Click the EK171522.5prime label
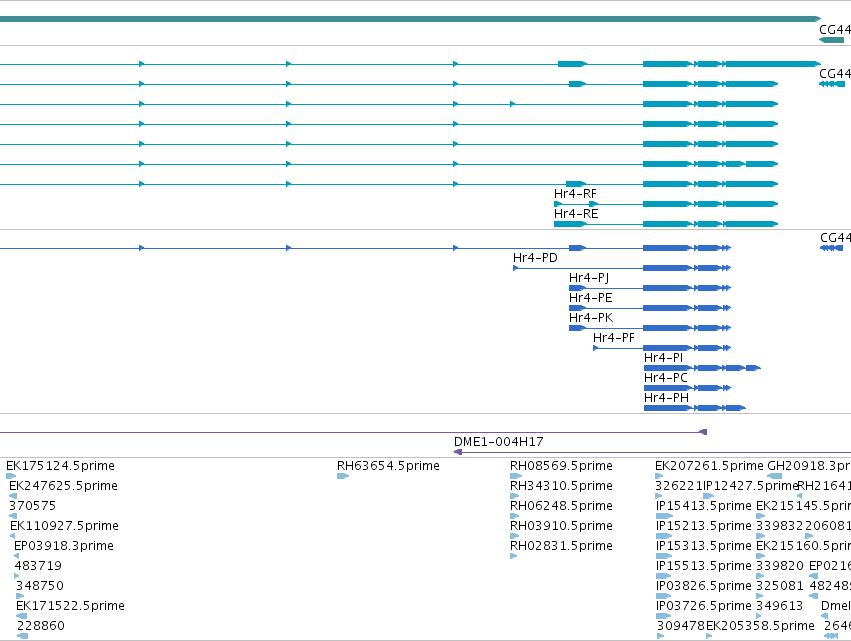 71,606
